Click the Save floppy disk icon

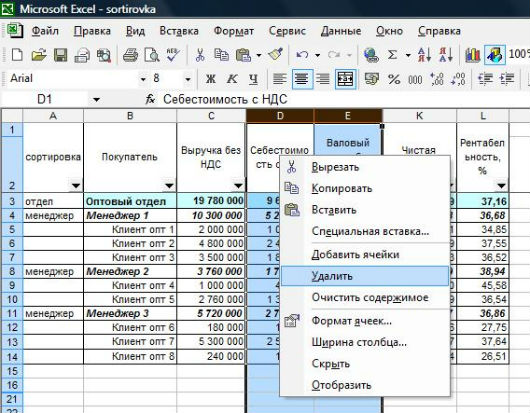point(61,54)
